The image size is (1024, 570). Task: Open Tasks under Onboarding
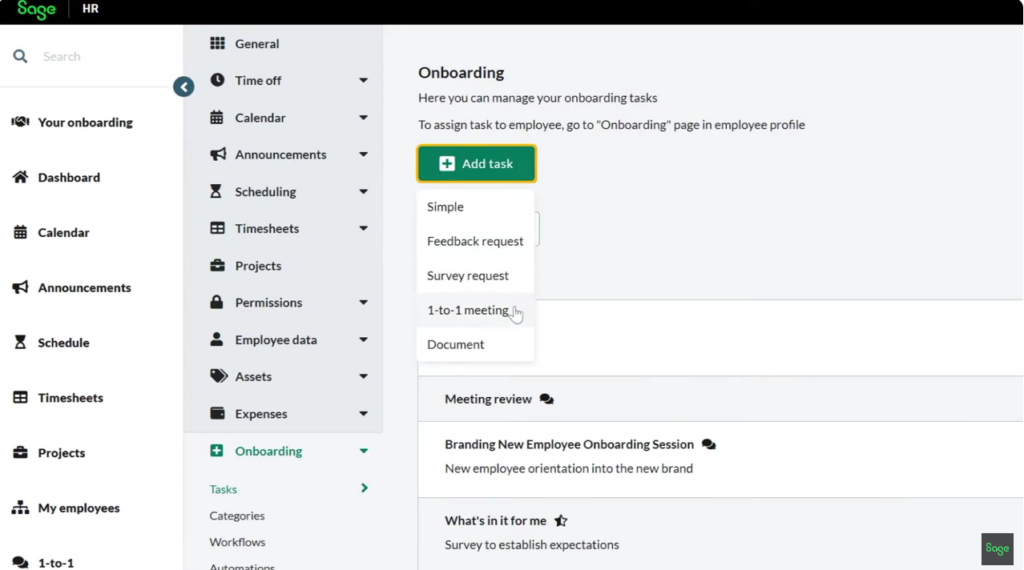(223, 489)
